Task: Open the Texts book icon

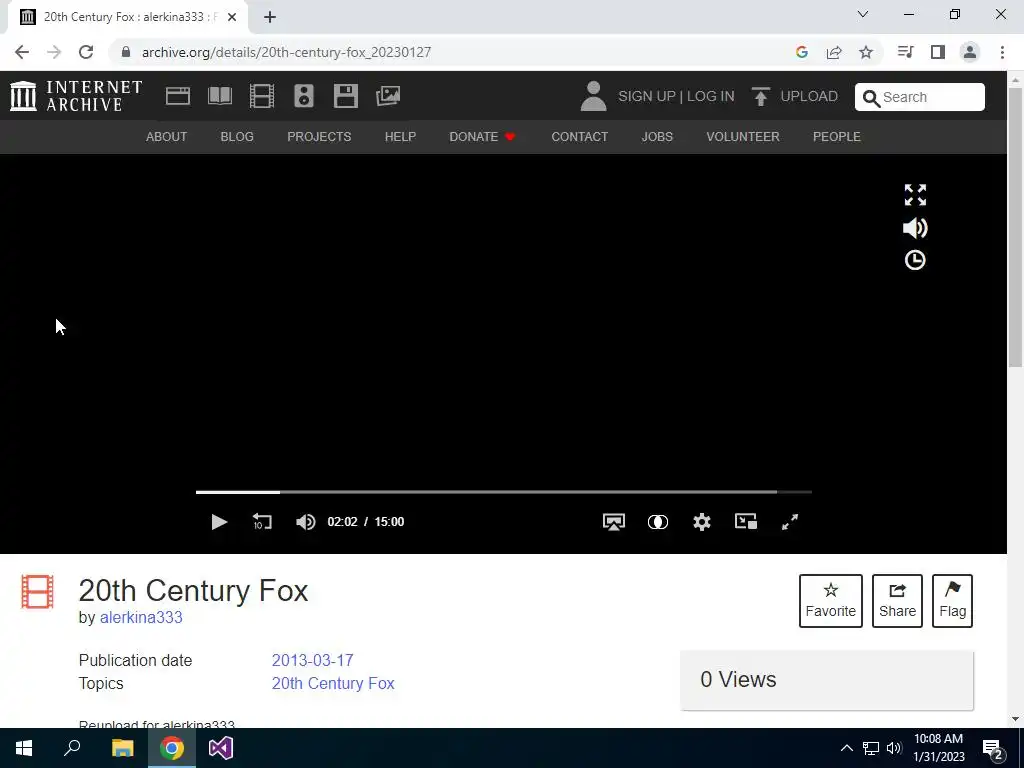Action: (x=219, y=96)
